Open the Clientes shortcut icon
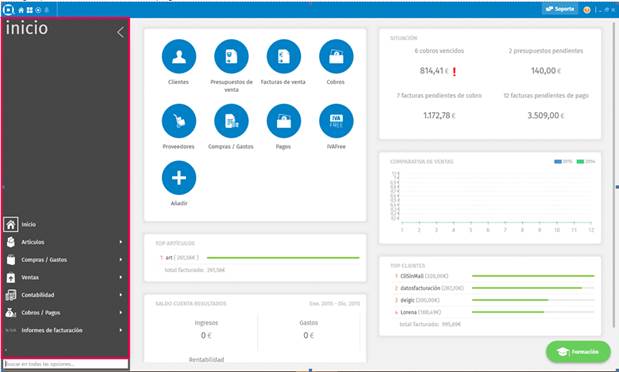This screenshot has height=372, width=619. coord(179,56)
